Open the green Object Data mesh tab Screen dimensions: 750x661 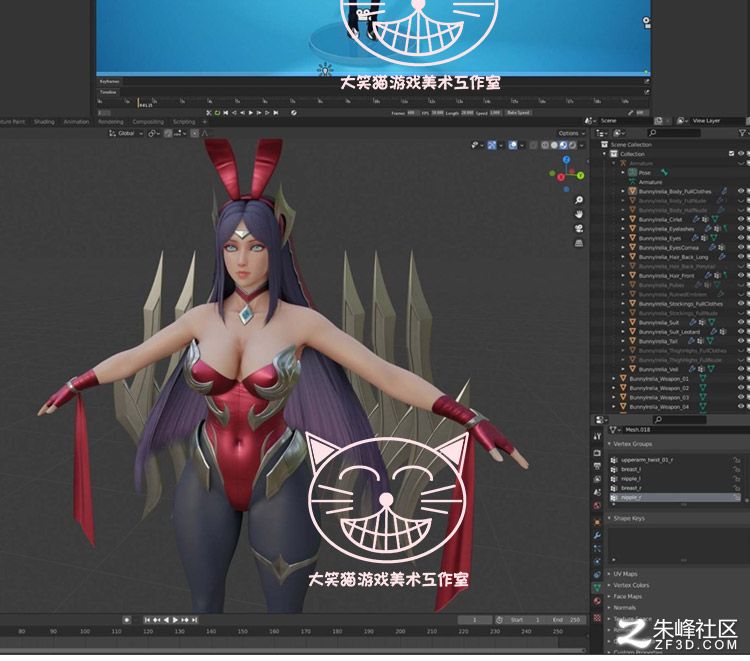(597, 587)
